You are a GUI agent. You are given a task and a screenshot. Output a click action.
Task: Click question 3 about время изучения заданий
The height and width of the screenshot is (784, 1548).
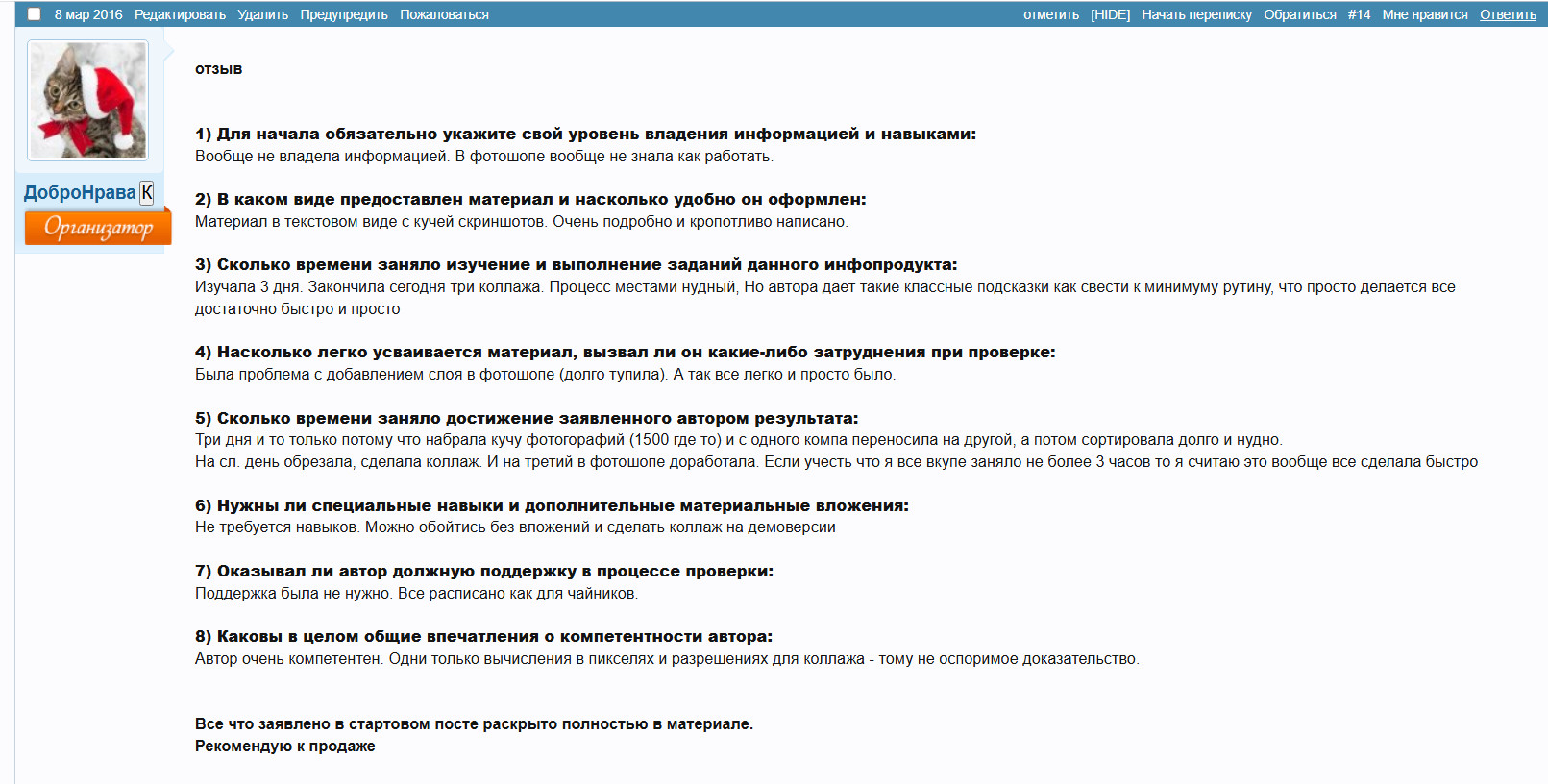click(x=577, y=265)
